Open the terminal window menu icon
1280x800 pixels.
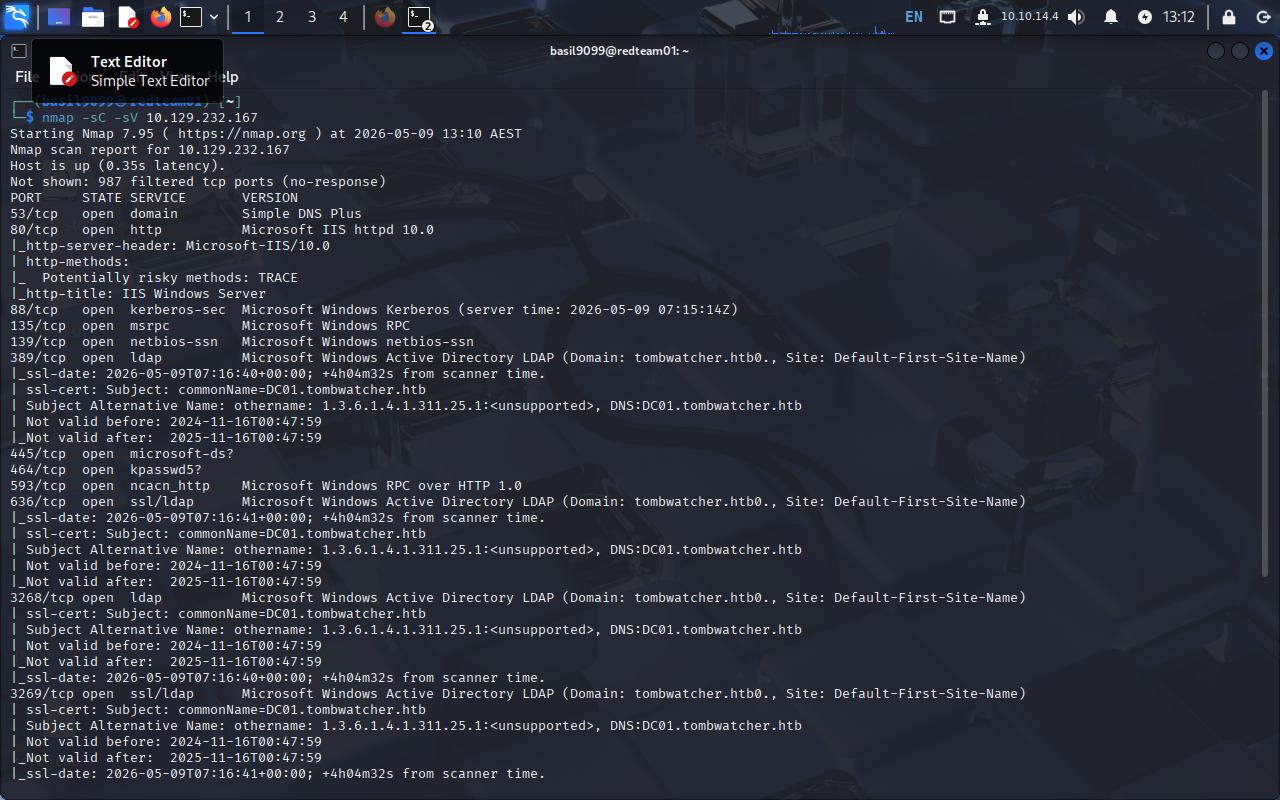pyautogui.click(x=18, y=51)
